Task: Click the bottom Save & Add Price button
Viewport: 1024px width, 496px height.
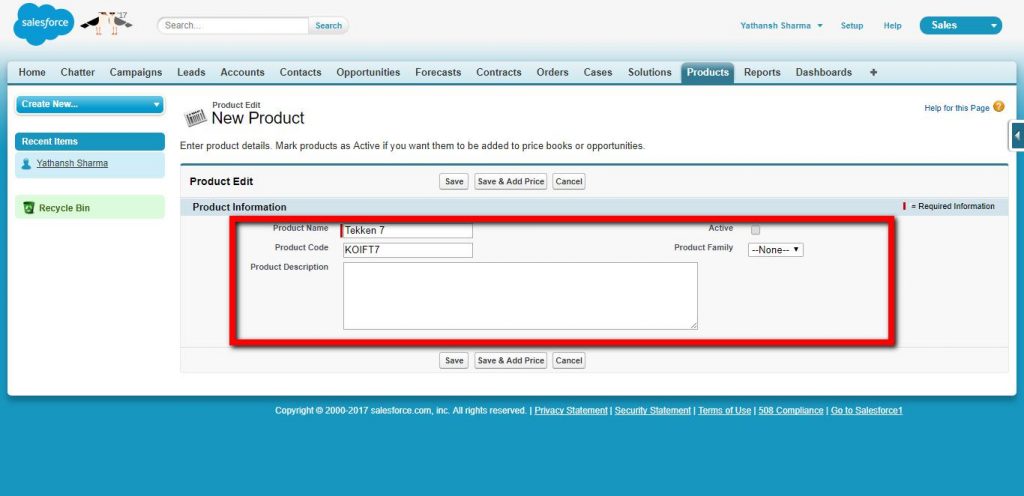Action: [511, 360]
